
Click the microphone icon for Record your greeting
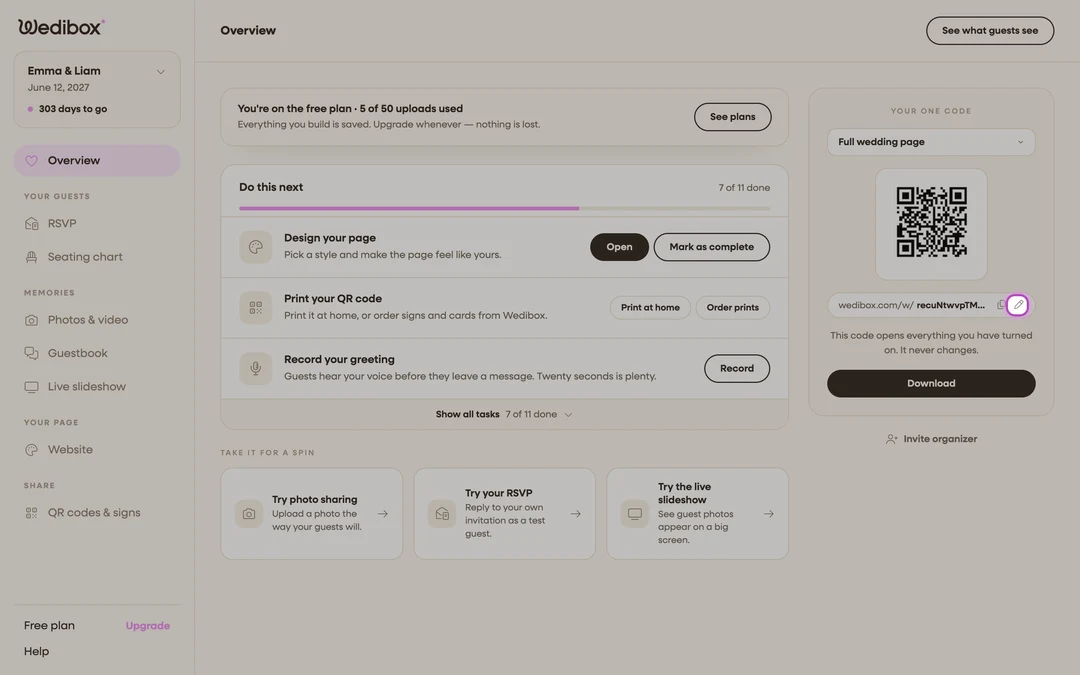click(x=256, y=368)
